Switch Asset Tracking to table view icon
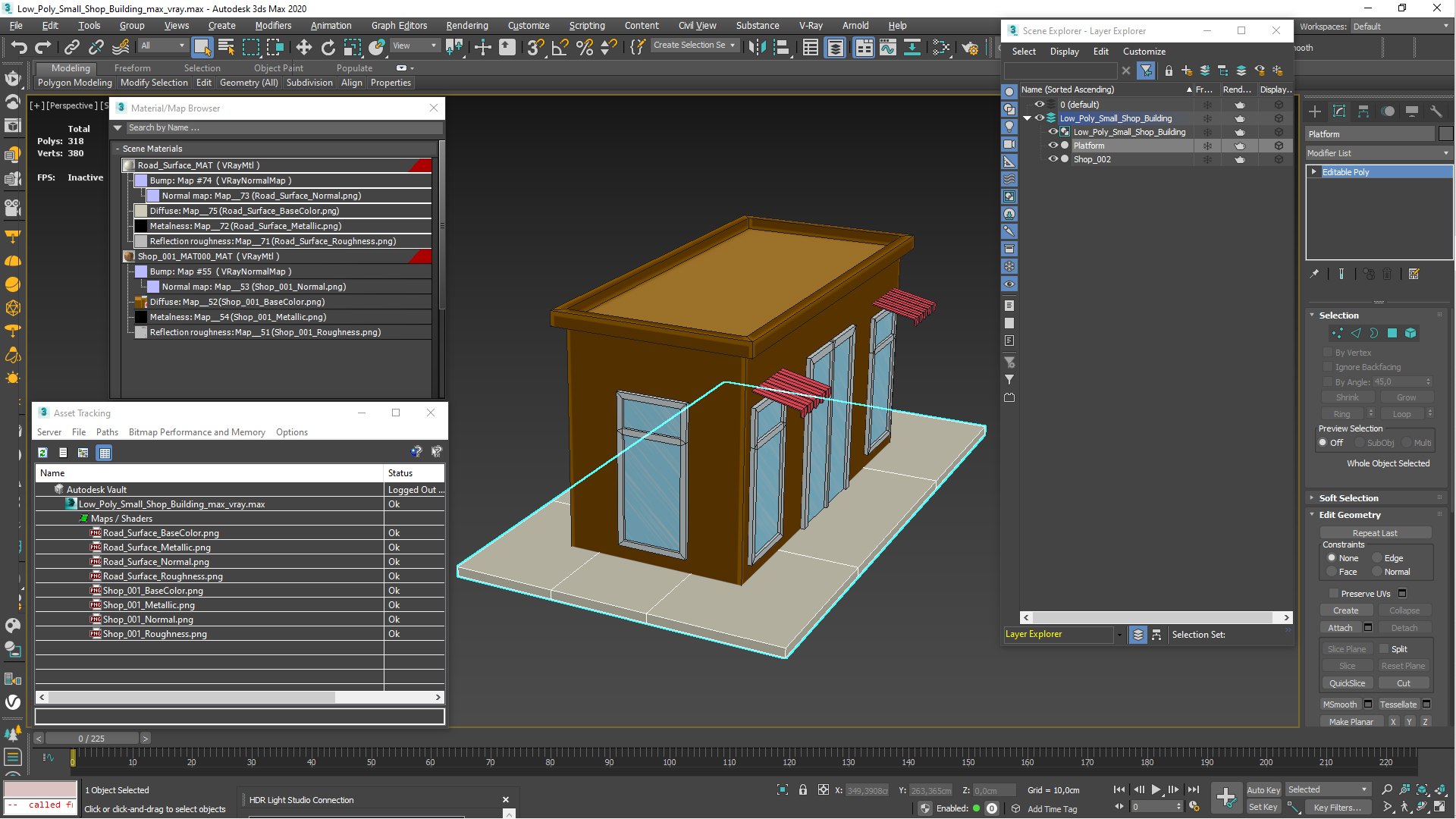 tap(105, 453)
